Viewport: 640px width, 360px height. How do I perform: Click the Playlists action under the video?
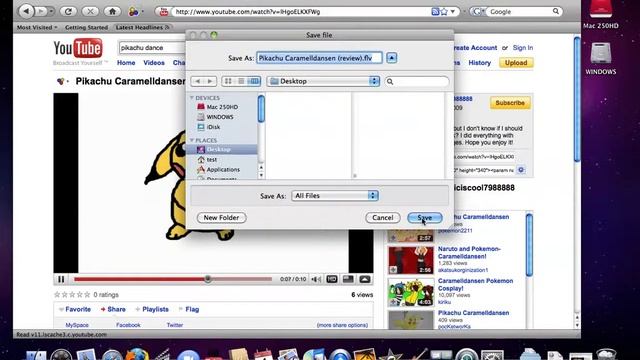pyautogui.click(x=152, y=309)
